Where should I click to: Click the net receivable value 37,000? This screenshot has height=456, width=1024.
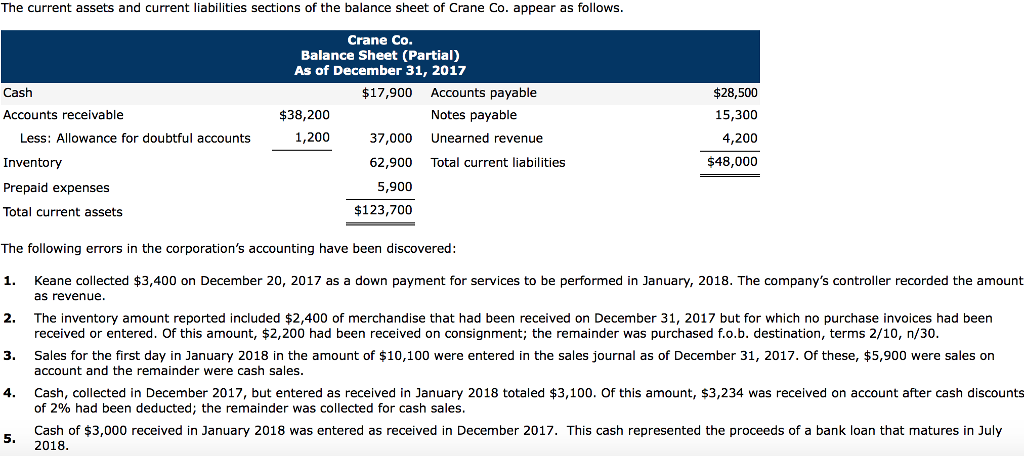click(390, 138)
